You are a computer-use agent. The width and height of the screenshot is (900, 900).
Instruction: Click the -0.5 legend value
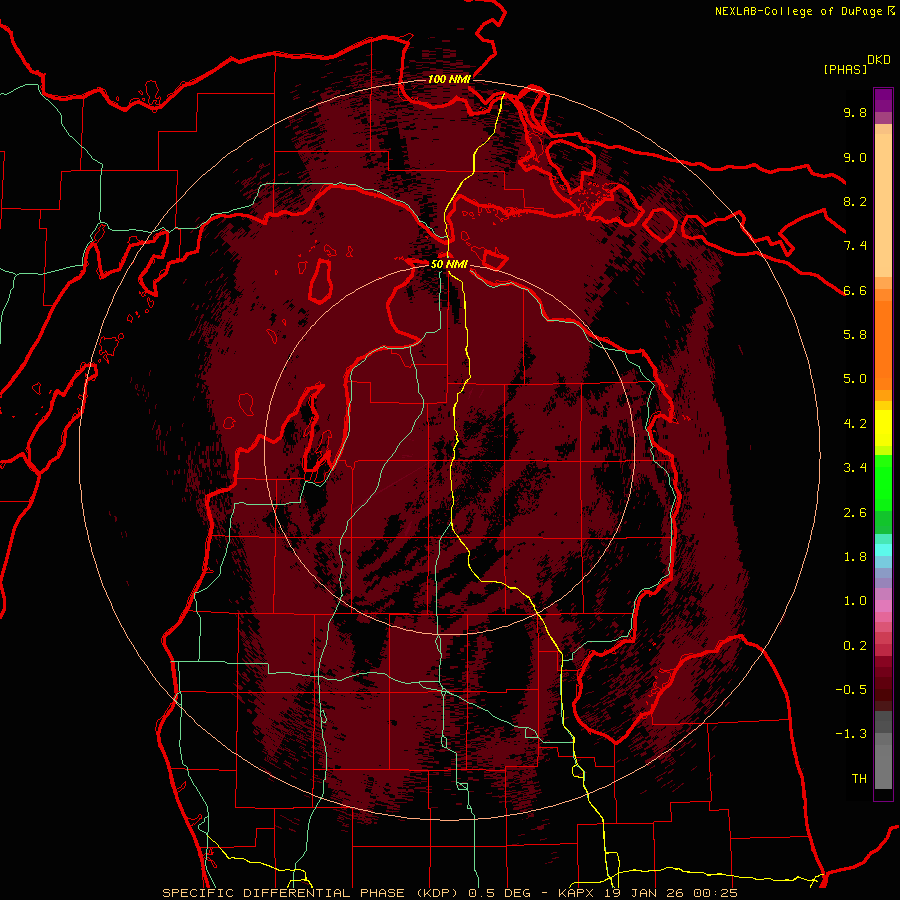[x=851, y=690]
